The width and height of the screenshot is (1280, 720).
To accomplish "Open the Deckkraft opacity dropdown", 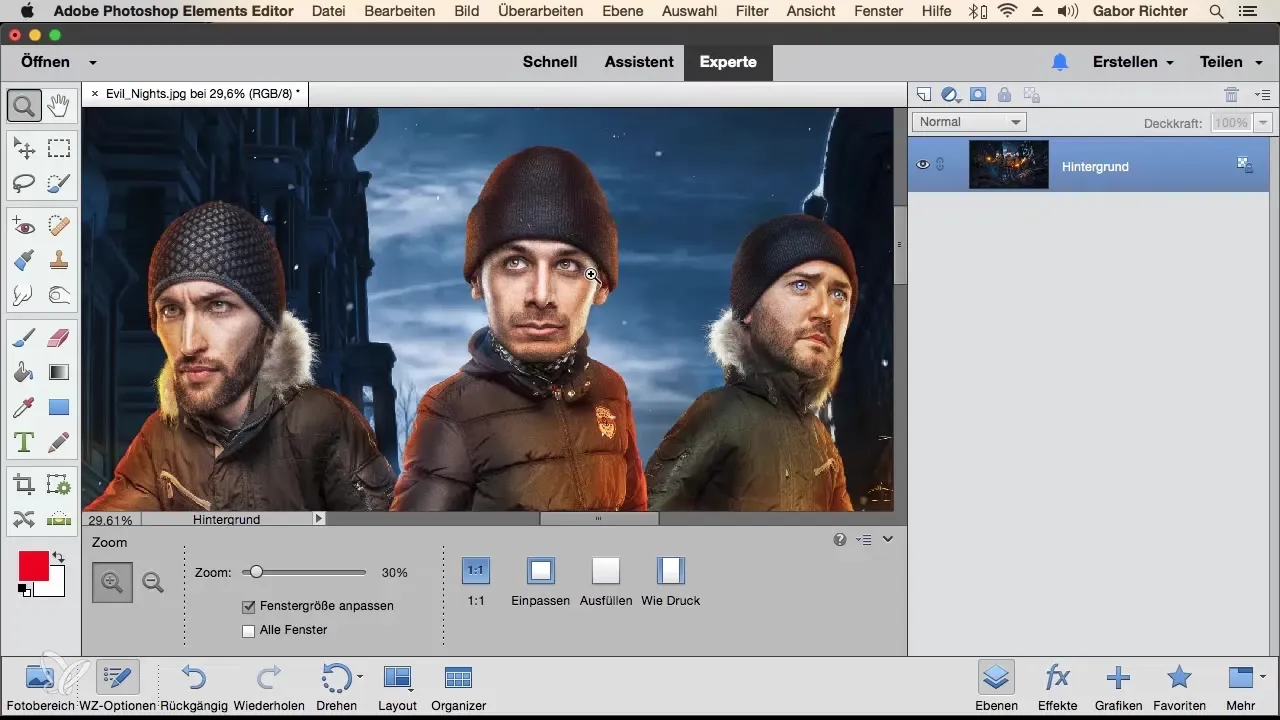I will pos(1263,122).
